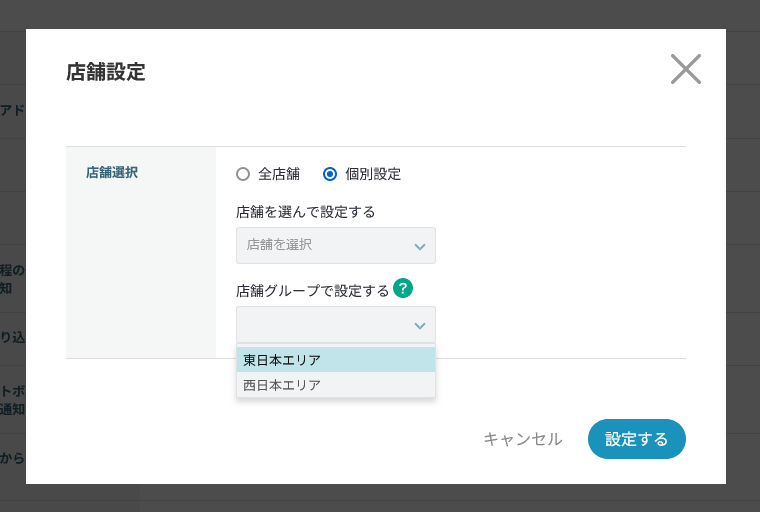This screenshot has height=512, width=760.
Task: Click the 個別設定 label text
Action: (x=373, y=174)
